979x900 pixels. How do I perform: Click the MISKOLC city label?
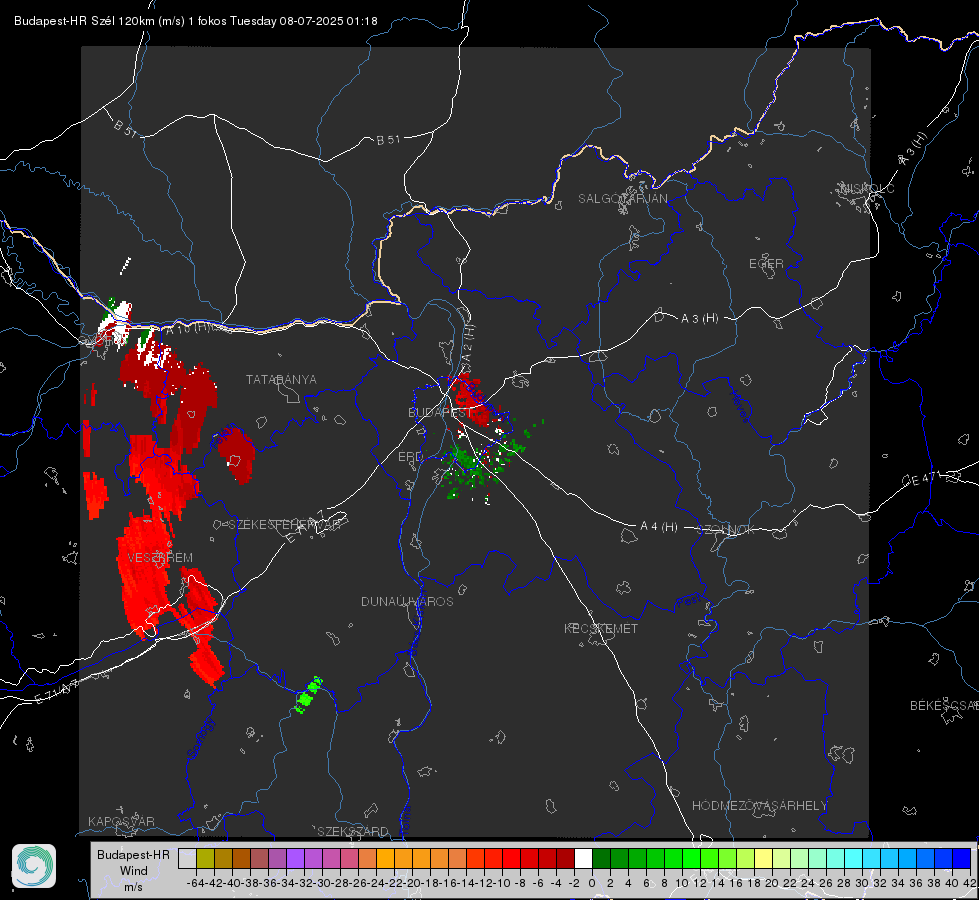pos(867,188)
